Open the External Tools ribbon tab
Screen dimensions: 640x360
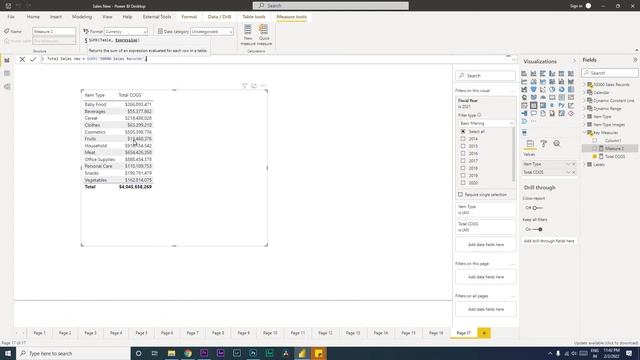pyautogui.click(x=157, y=17)
